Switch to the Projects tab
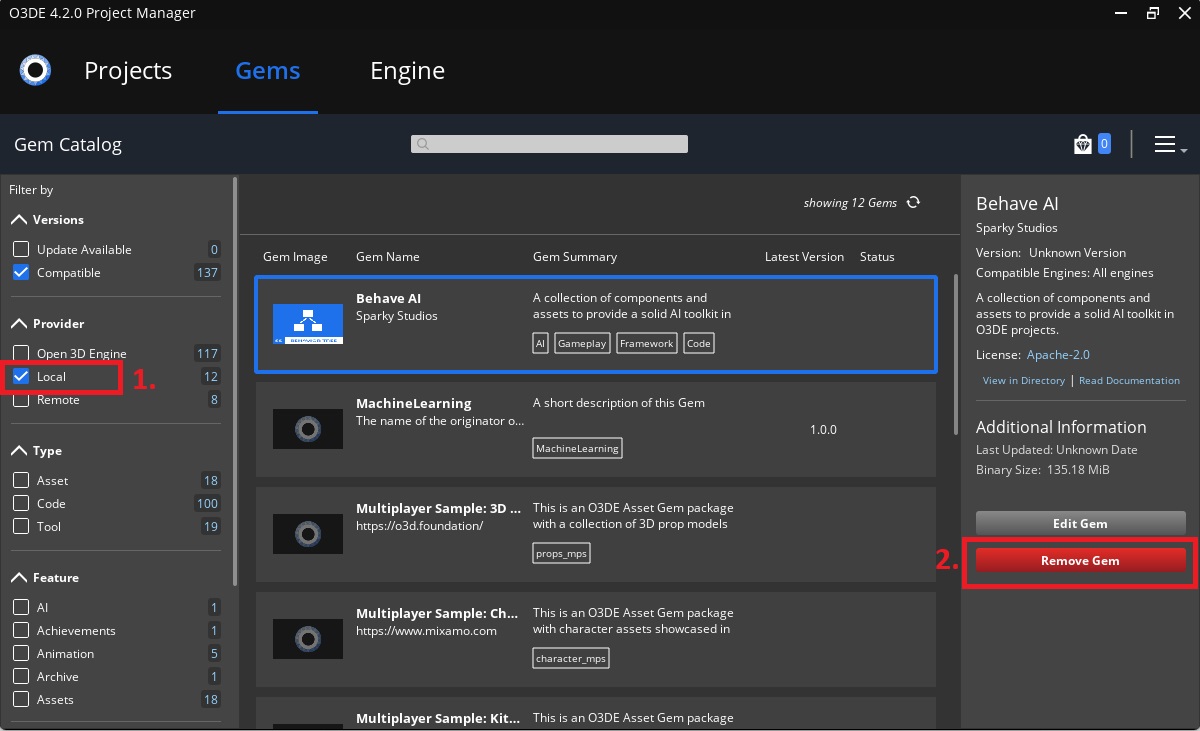The image size is (1200, 731). point(127,70)
